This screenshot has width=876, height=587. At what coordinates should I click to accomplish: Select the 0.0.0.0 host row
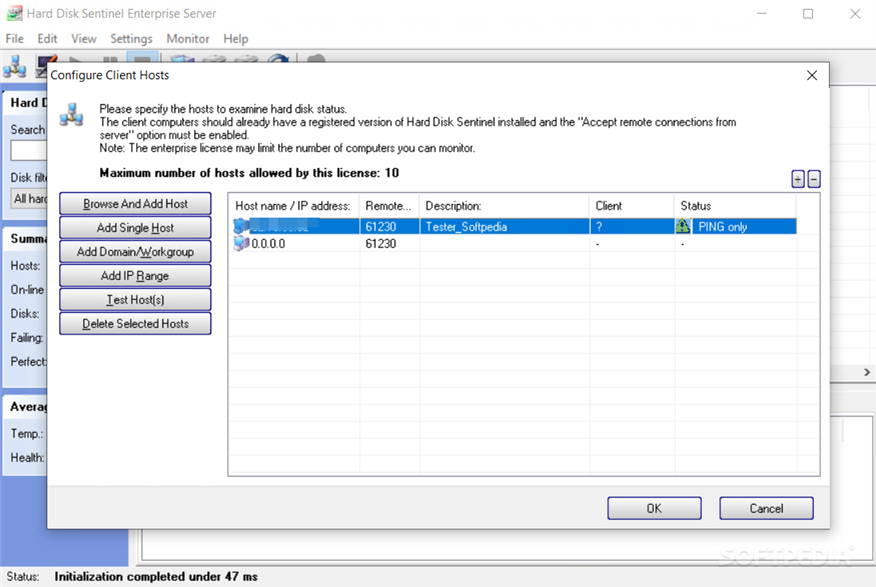[x=513, y=244]
